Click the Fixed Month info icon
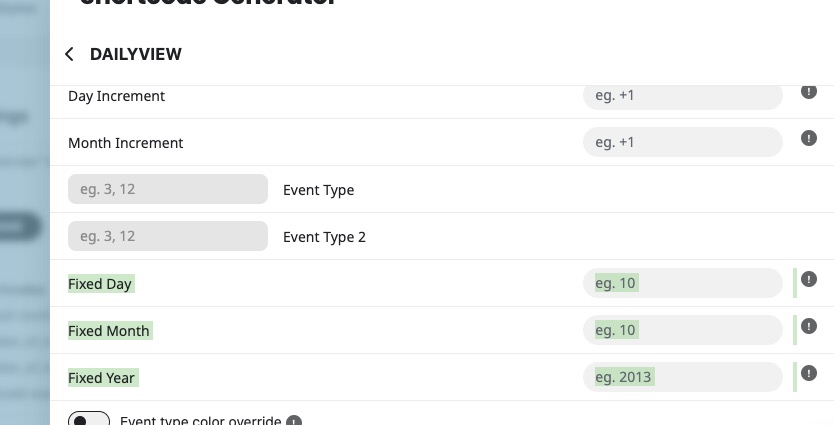 (x=808, y=326)
